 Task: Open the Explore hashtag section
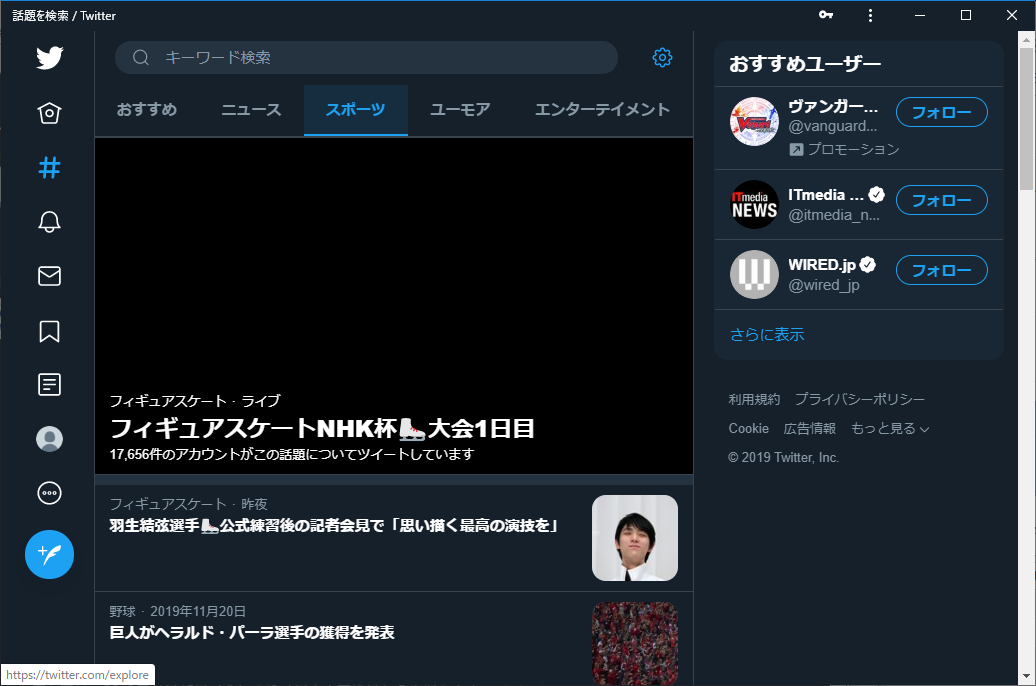48,168
